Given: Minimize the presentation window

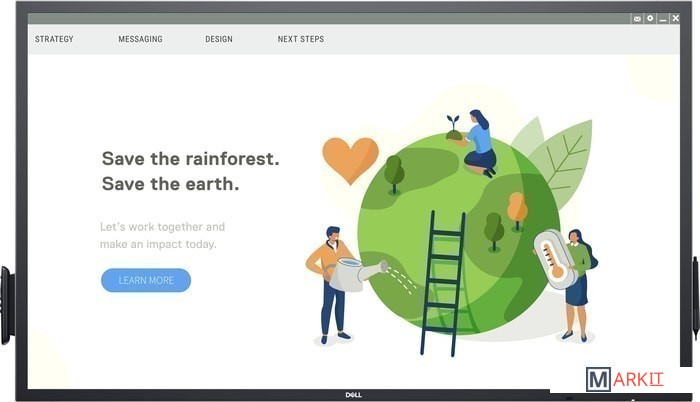Looking at the screenshot, I should pos(663,19).
